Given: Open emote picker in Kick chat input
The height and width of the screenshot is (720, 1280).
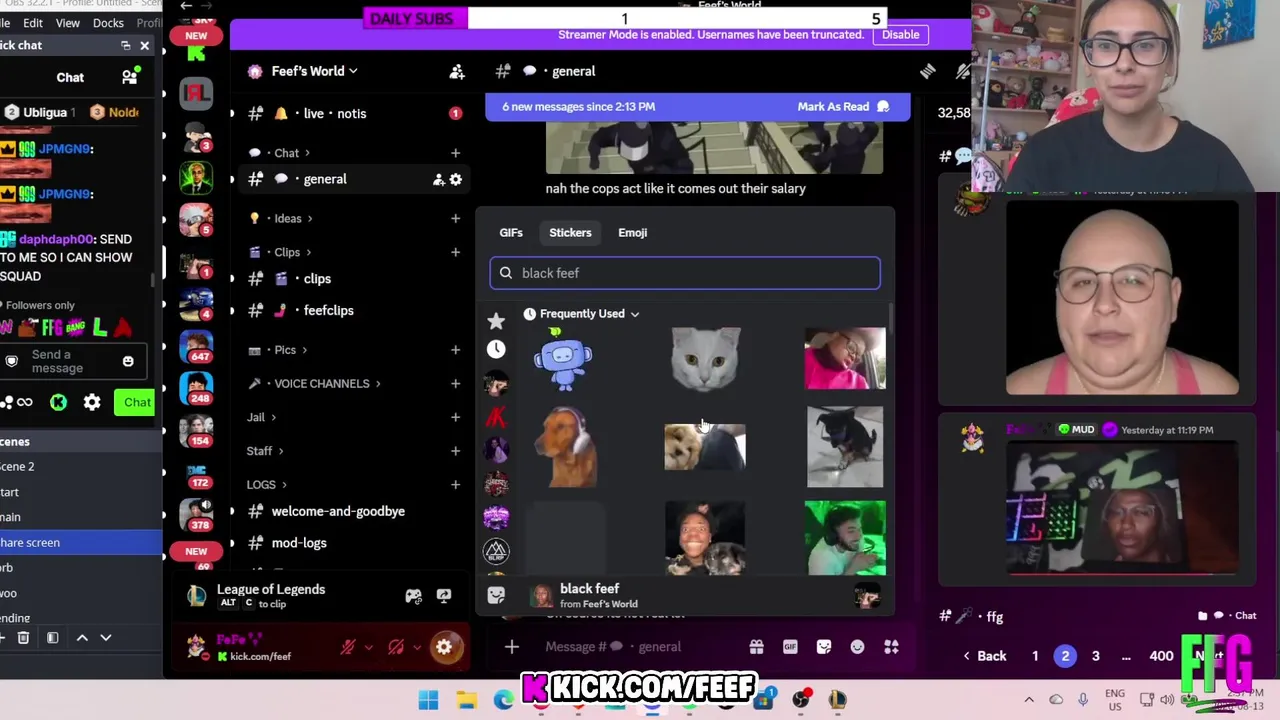Looking at the screenshot, I should [128, 361].
